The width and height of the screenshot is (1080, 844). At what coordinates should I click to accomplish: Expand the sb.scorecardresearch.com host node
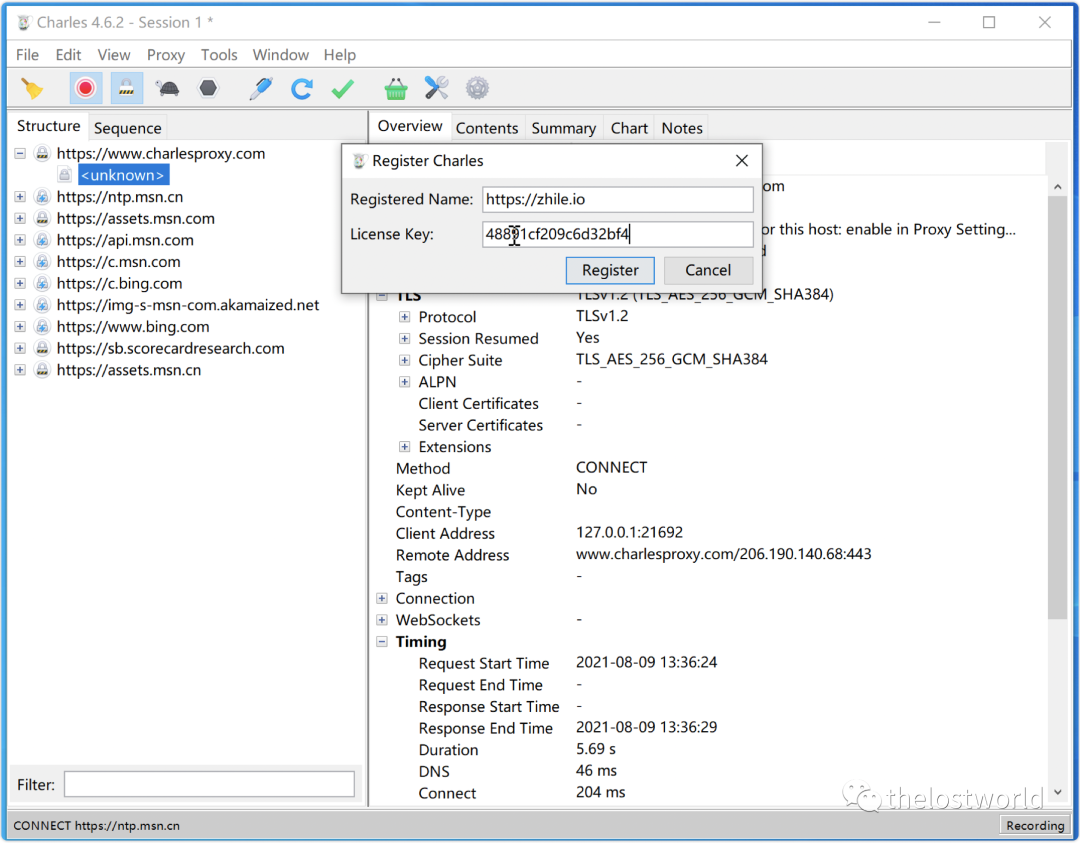tap(20, 349)
